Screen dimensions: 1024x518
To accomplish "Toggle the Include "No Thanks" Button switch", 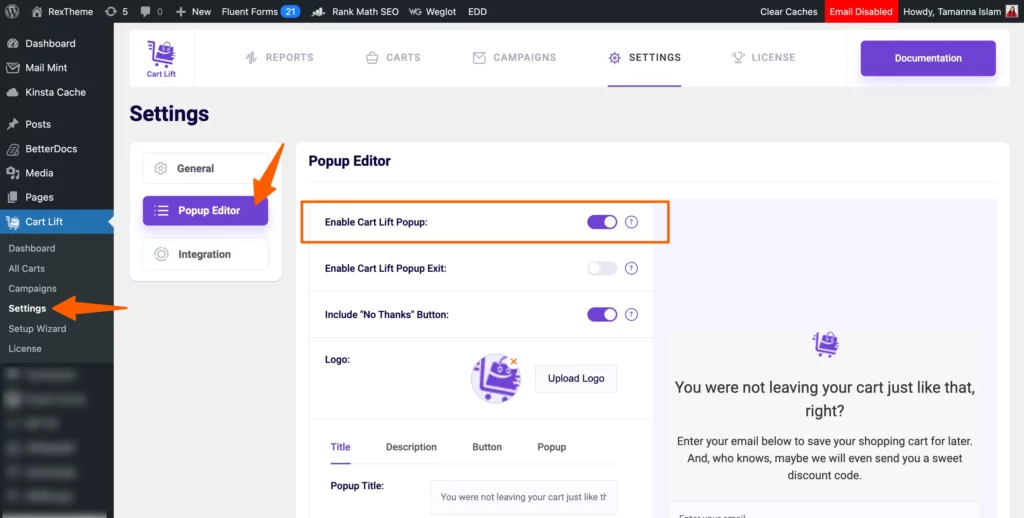I will coord(602,315).
